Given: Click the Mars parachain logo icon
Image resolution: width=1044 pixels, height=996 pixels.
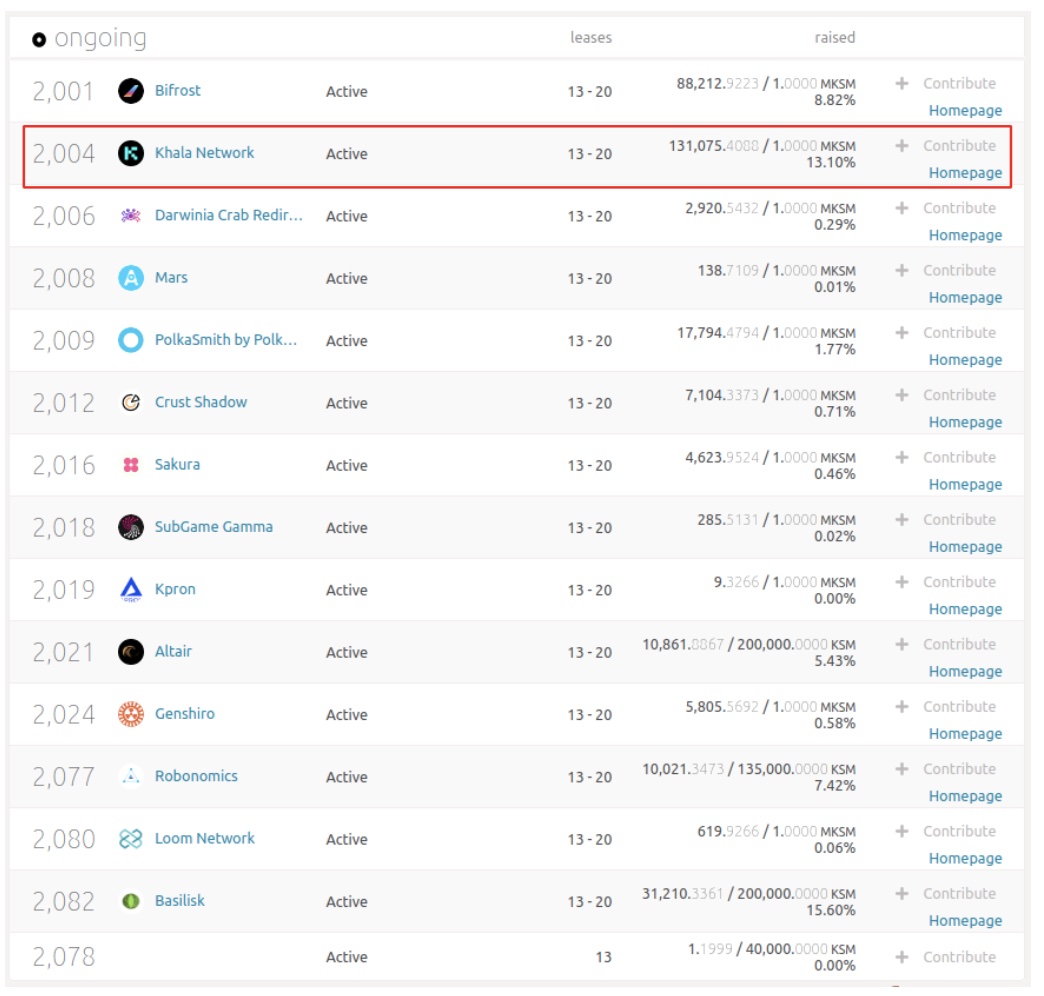Looking at the screenshot, I should click(130, 278).
